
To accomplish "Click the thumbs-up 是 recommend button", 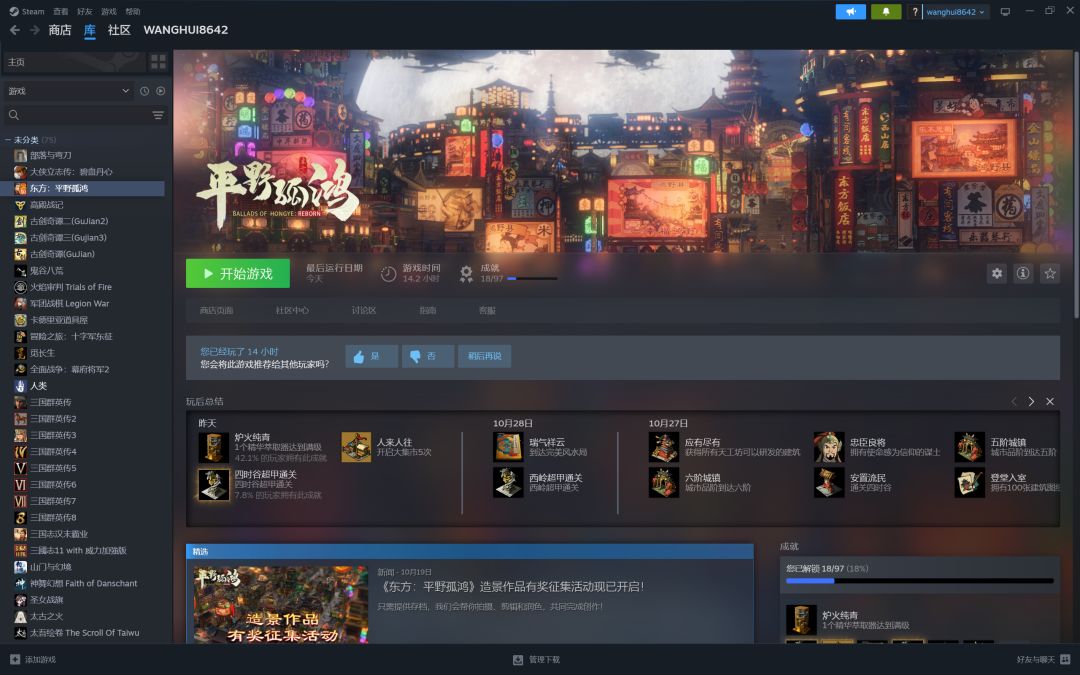I will [x=371, y=356].
